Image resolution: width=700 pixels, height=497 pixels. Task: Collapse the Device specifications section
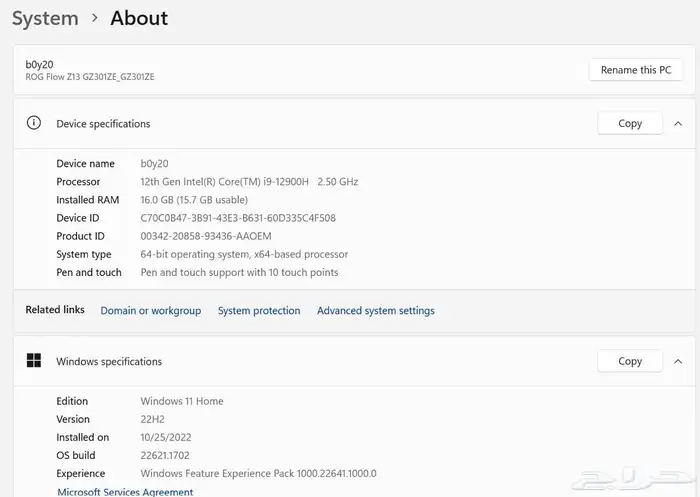pyautogui.click(x=678, y=124)
